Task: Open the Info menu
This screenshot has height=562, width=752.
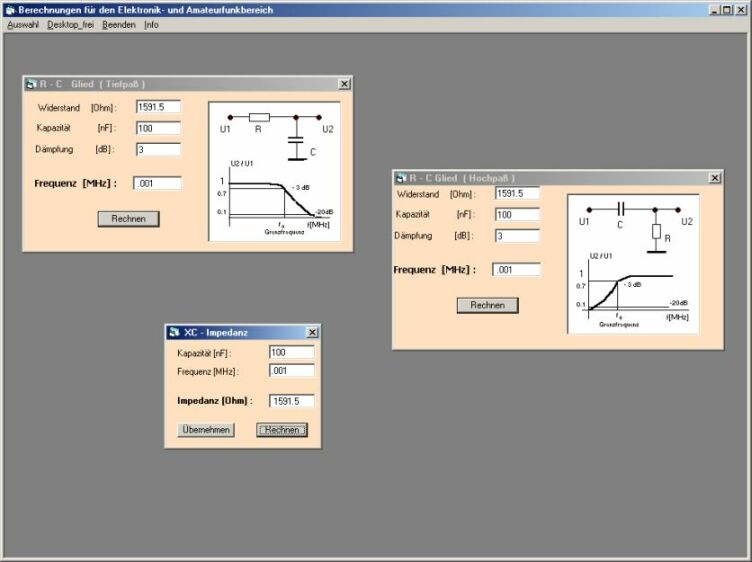Action: point(151,24)
